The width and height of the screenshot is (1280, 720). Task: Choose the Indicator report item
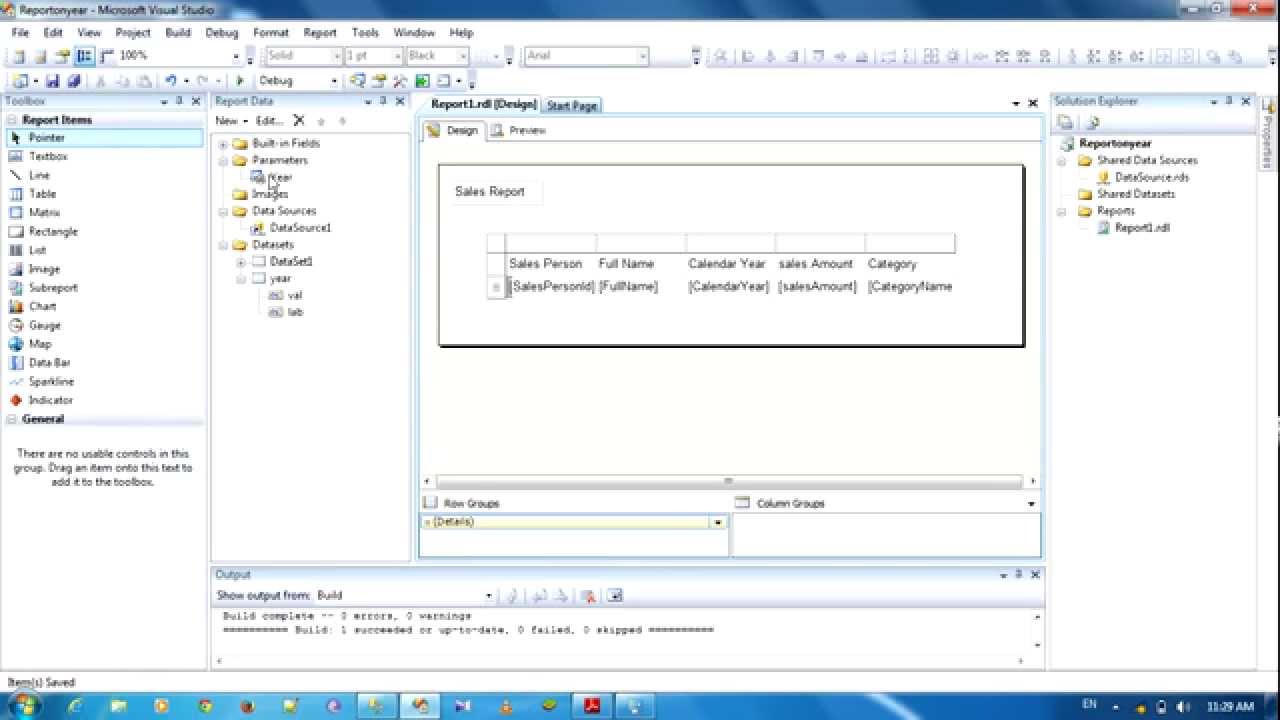point(50,400)
